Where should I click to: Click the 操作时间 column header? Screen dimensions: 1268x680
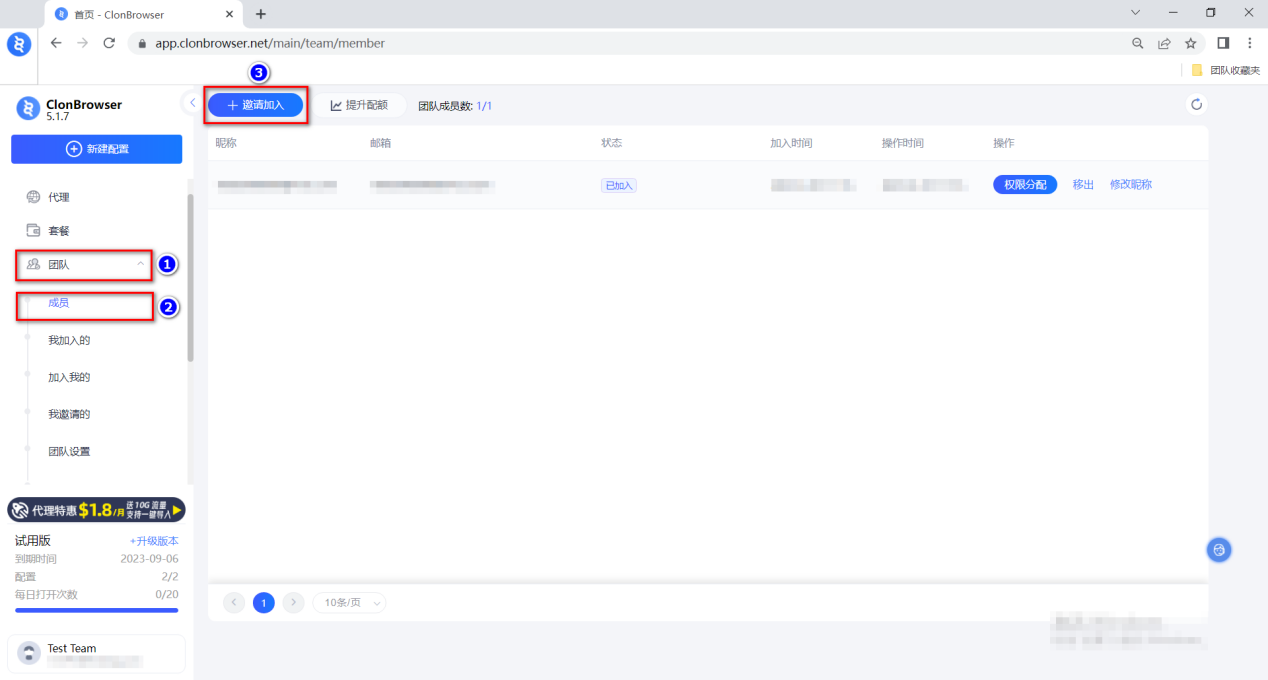point(902,143)
